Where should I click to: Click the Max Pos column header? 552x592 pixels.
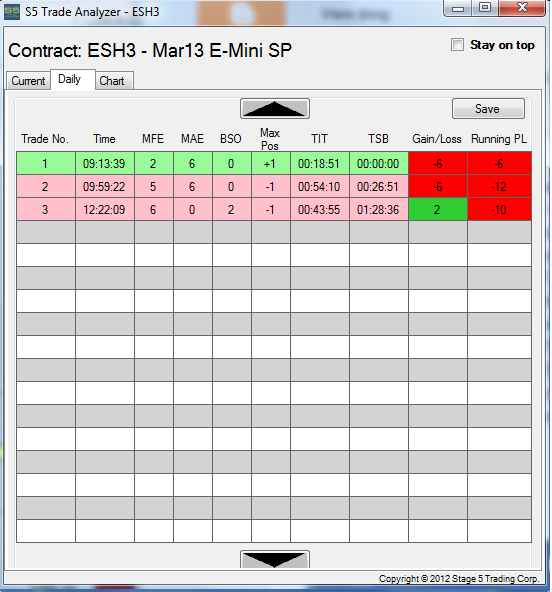tap(270, 139)
